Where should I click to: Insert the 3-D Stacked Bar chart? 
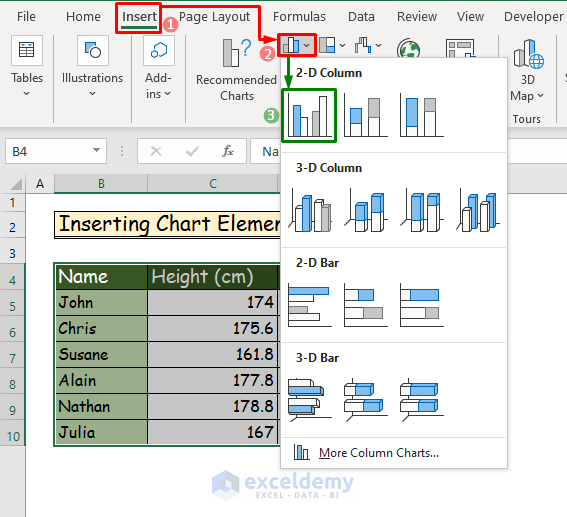click(x=366, y=400)
